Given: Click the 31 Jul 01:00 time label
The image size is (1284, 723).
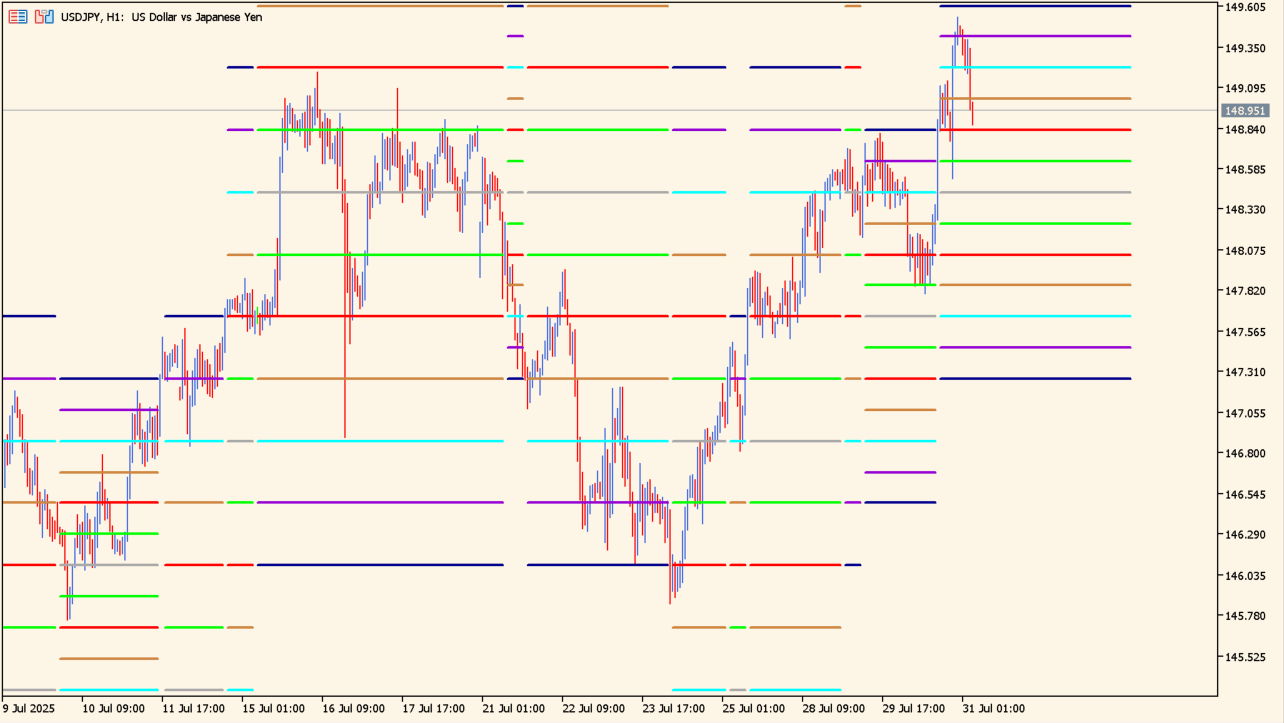Looking at the screenshot, I should point(993,709).
